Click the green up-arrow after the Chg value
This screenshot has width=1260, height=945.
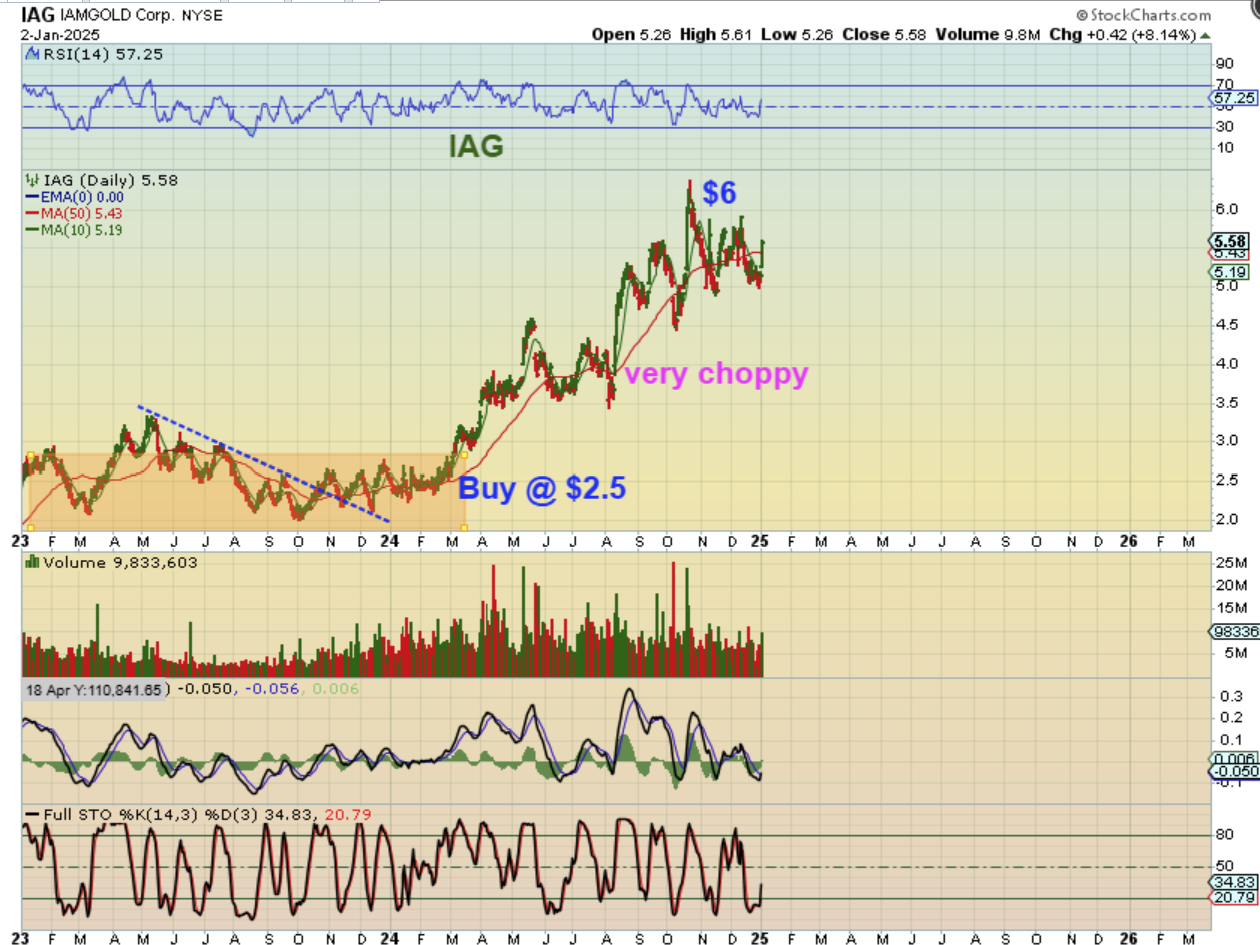point(1206,34)
